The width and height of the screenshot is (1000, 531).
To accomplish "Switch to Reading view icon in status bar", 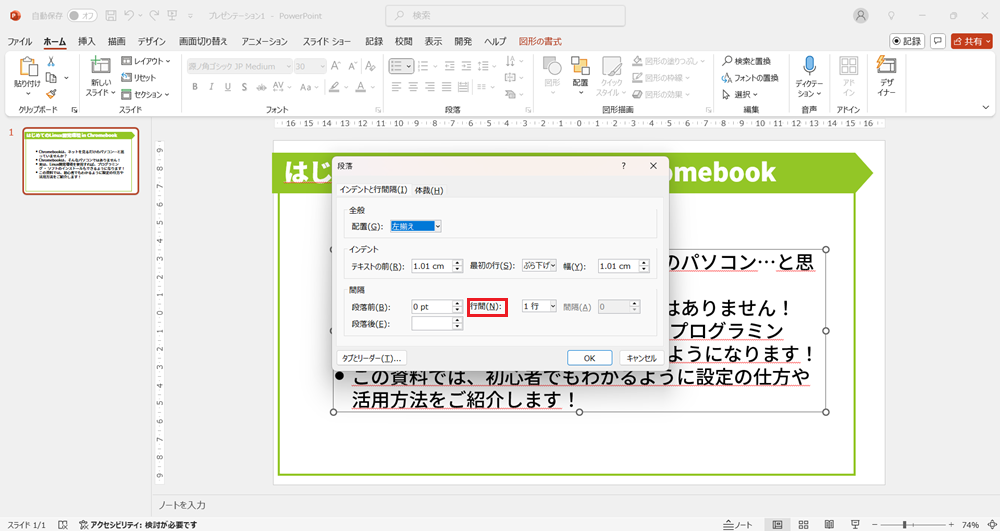I will coord(829,525).
